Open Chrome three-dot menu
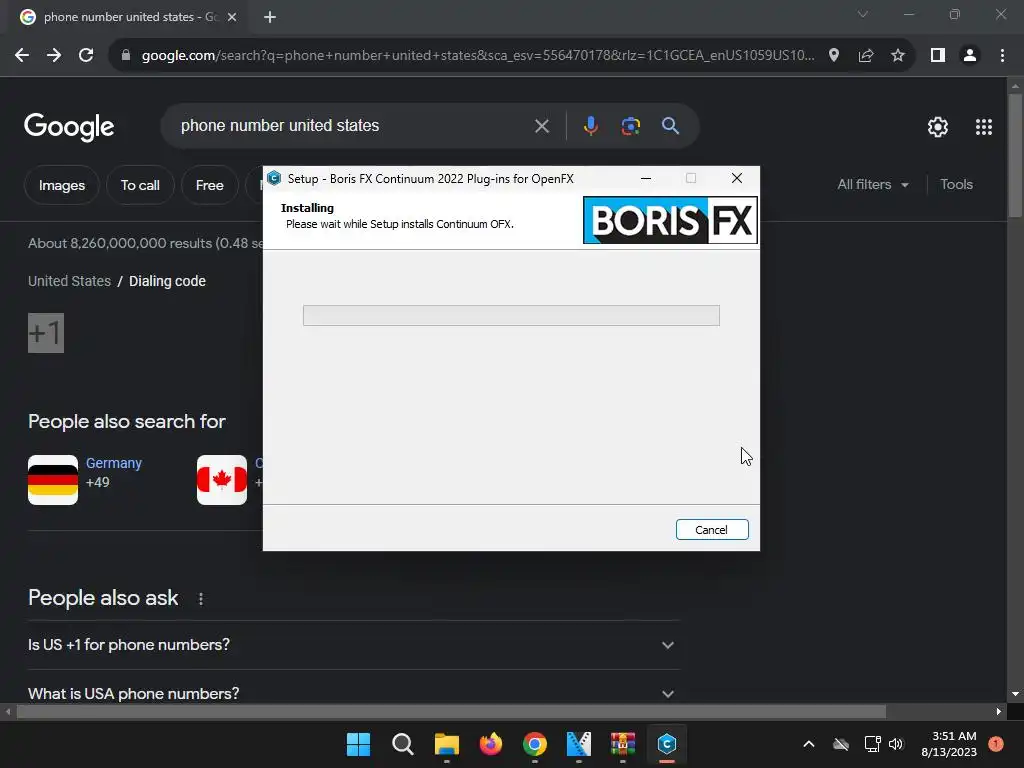Screen dimensions: 1024x768 1002,56
